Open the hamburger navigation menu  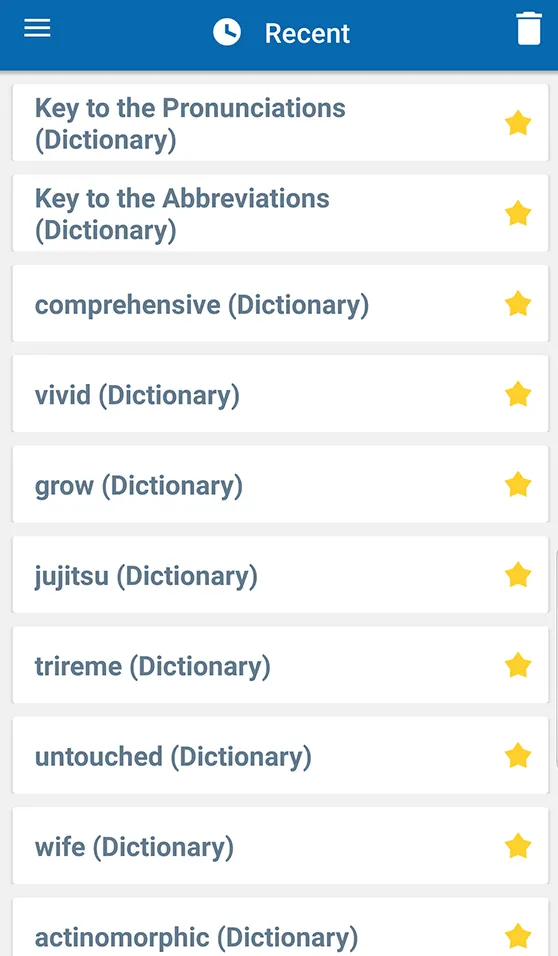pos(37,28)
